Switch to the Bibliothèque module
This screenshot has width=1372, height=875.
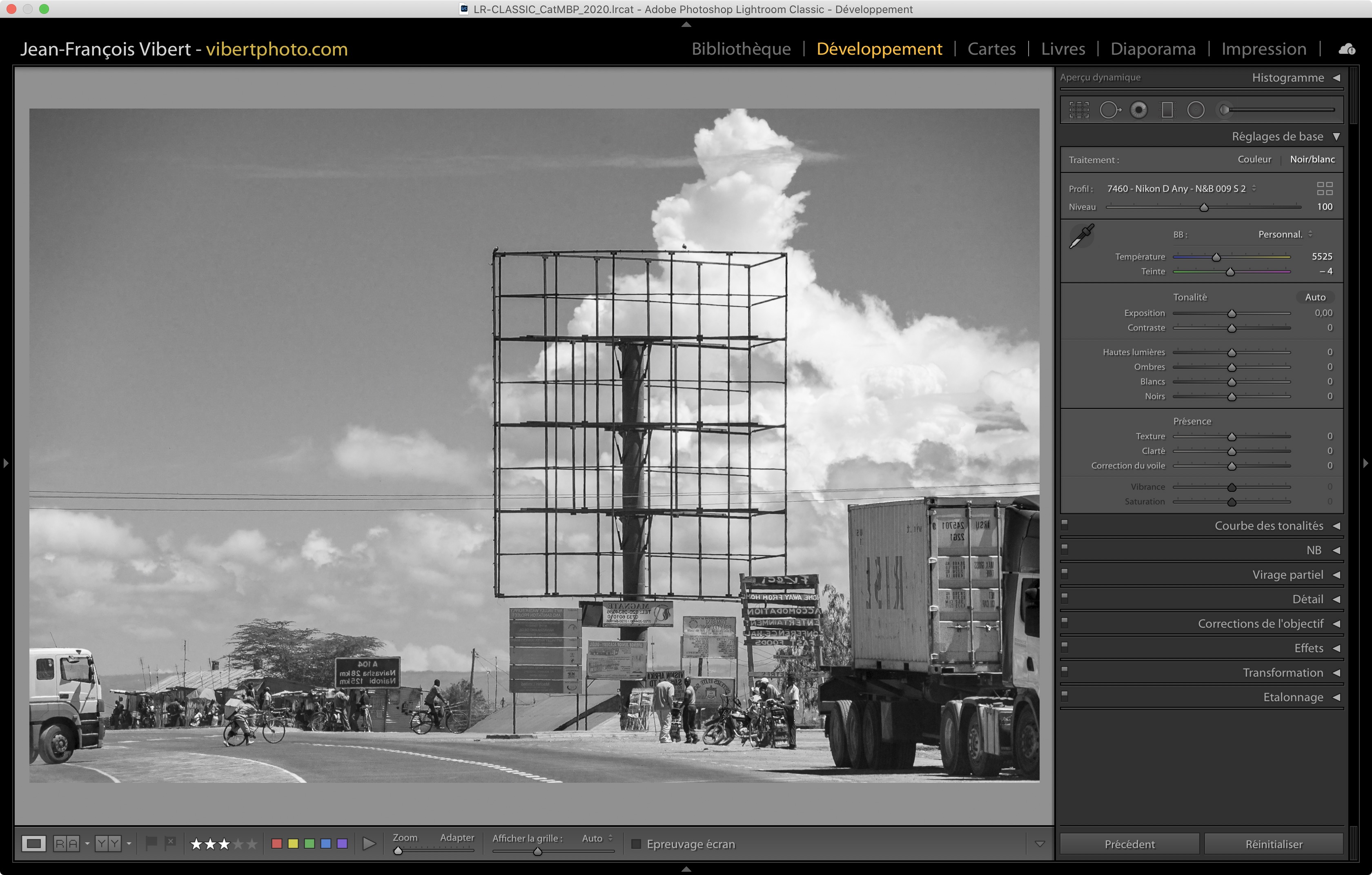[x=741, y=49]
